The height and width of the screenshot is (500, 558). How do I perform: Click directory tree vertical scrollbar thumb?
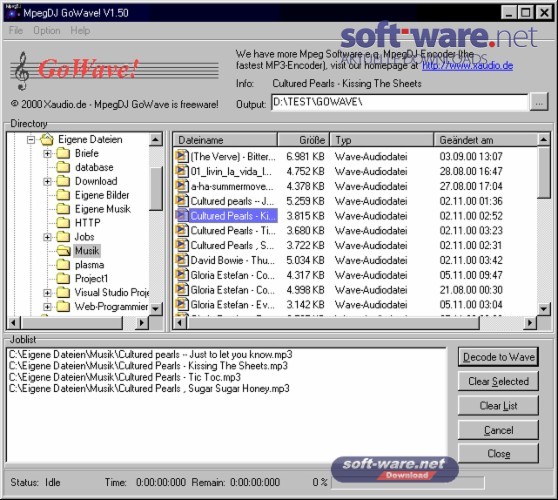coord(156,188)
